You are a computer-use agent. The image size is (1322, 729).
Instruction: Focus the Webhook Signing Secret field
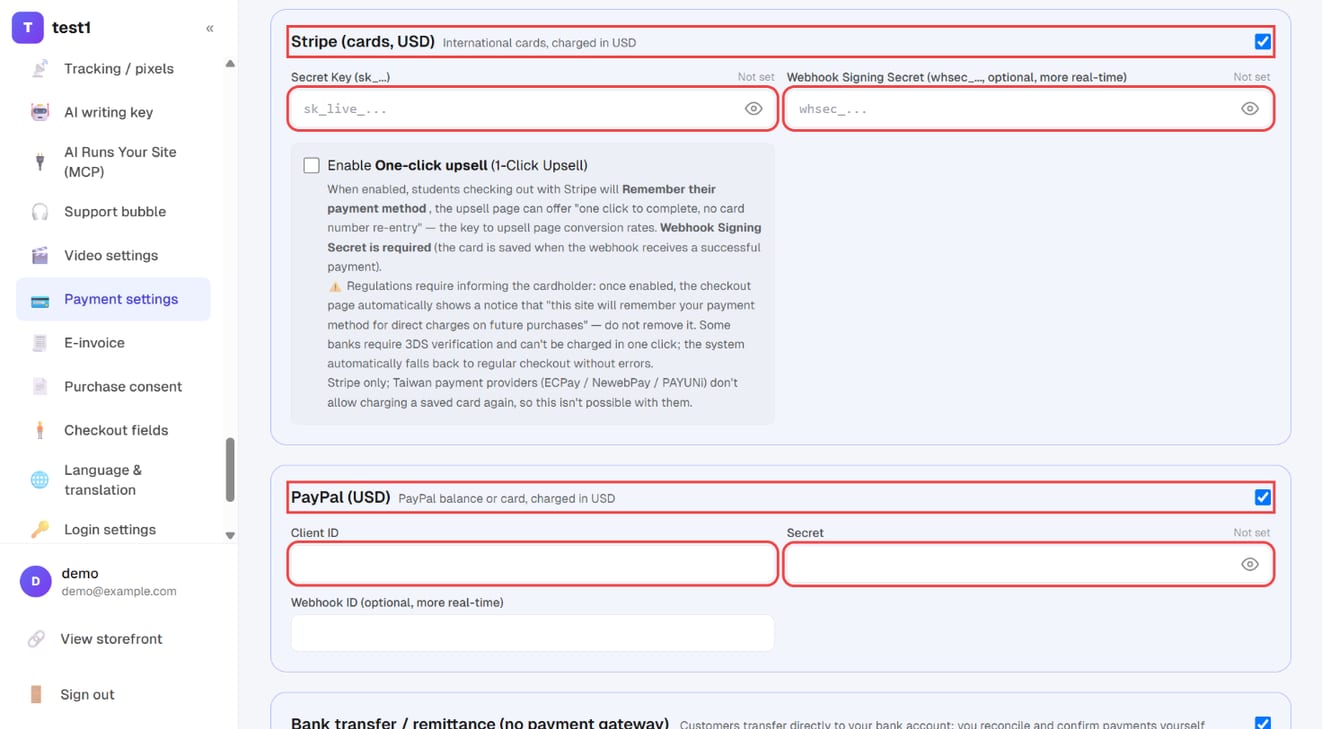pos(1029,109)
